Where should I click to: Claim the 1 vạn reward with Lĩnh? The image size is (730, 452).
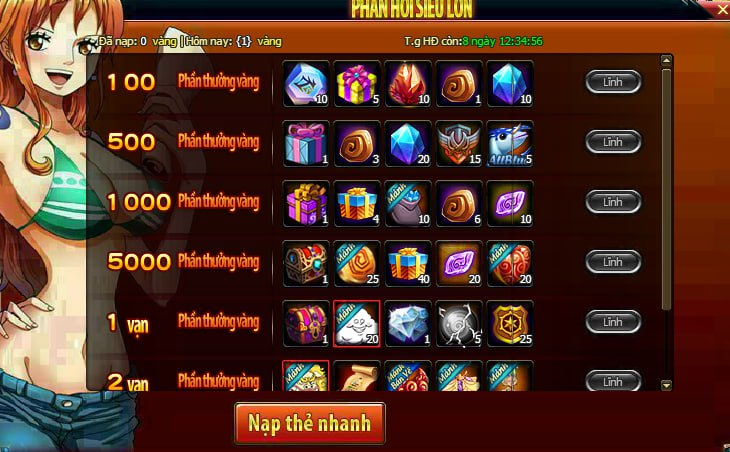coord(613,322)
